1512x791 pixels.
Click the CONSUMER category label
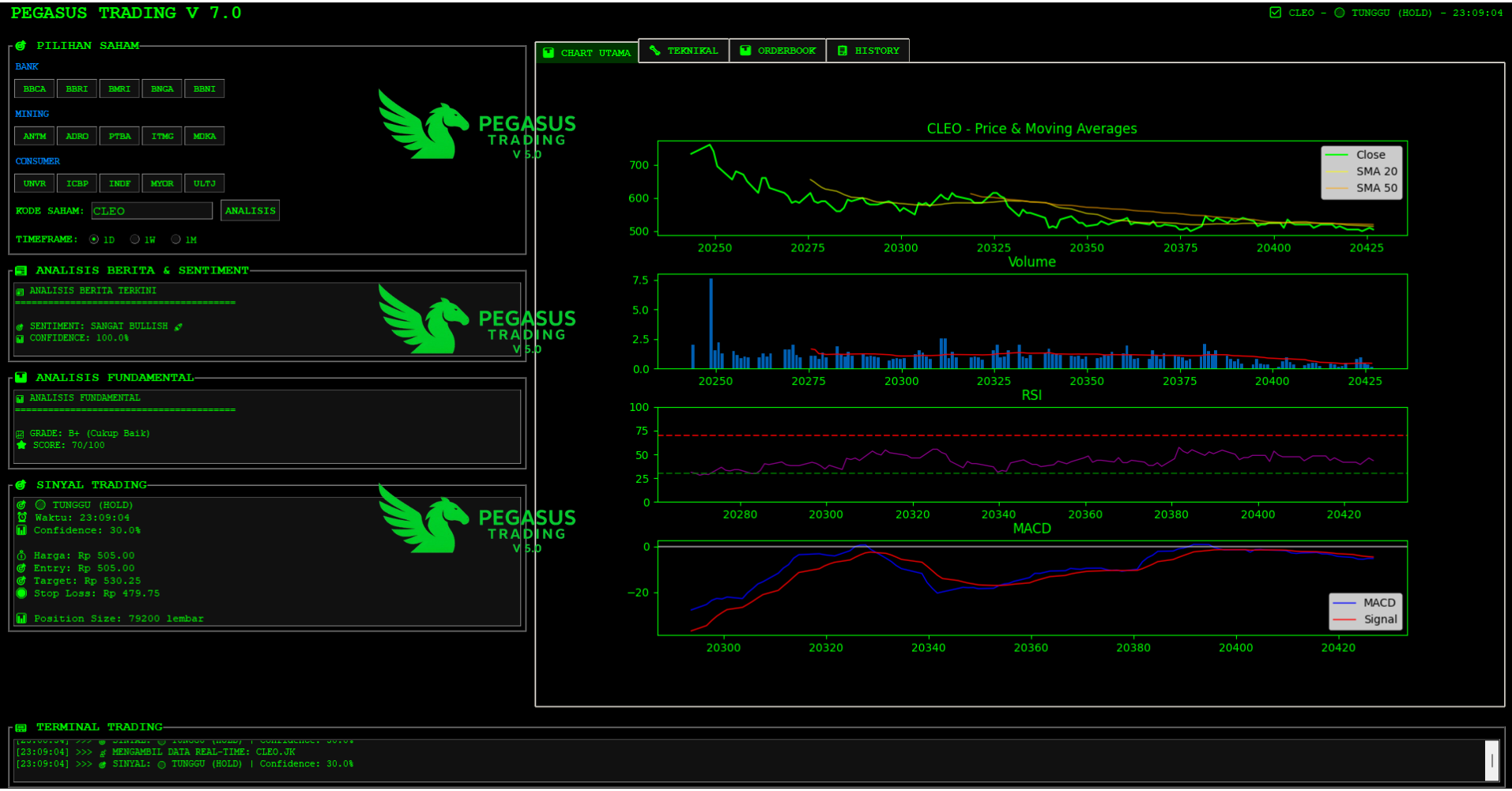[38, 161]
